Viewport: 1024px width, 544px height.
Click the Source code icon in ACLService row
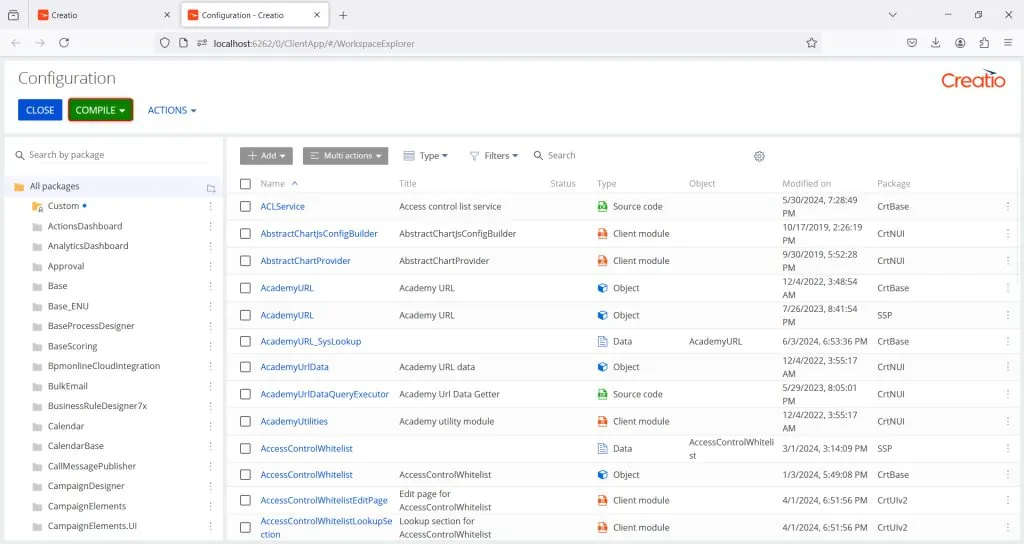(603, 206)
